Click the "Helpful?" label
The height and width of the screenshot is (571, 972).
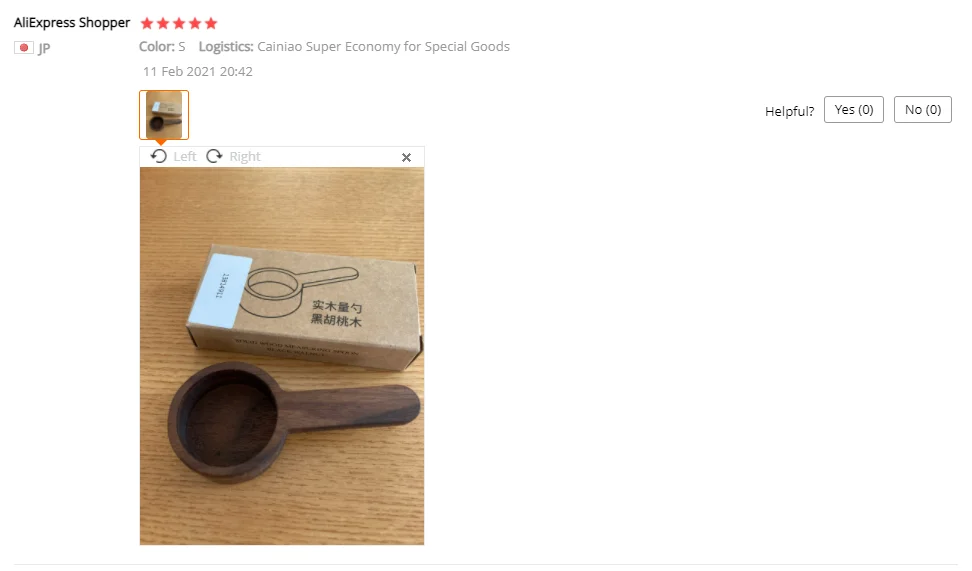click(789, 111)
